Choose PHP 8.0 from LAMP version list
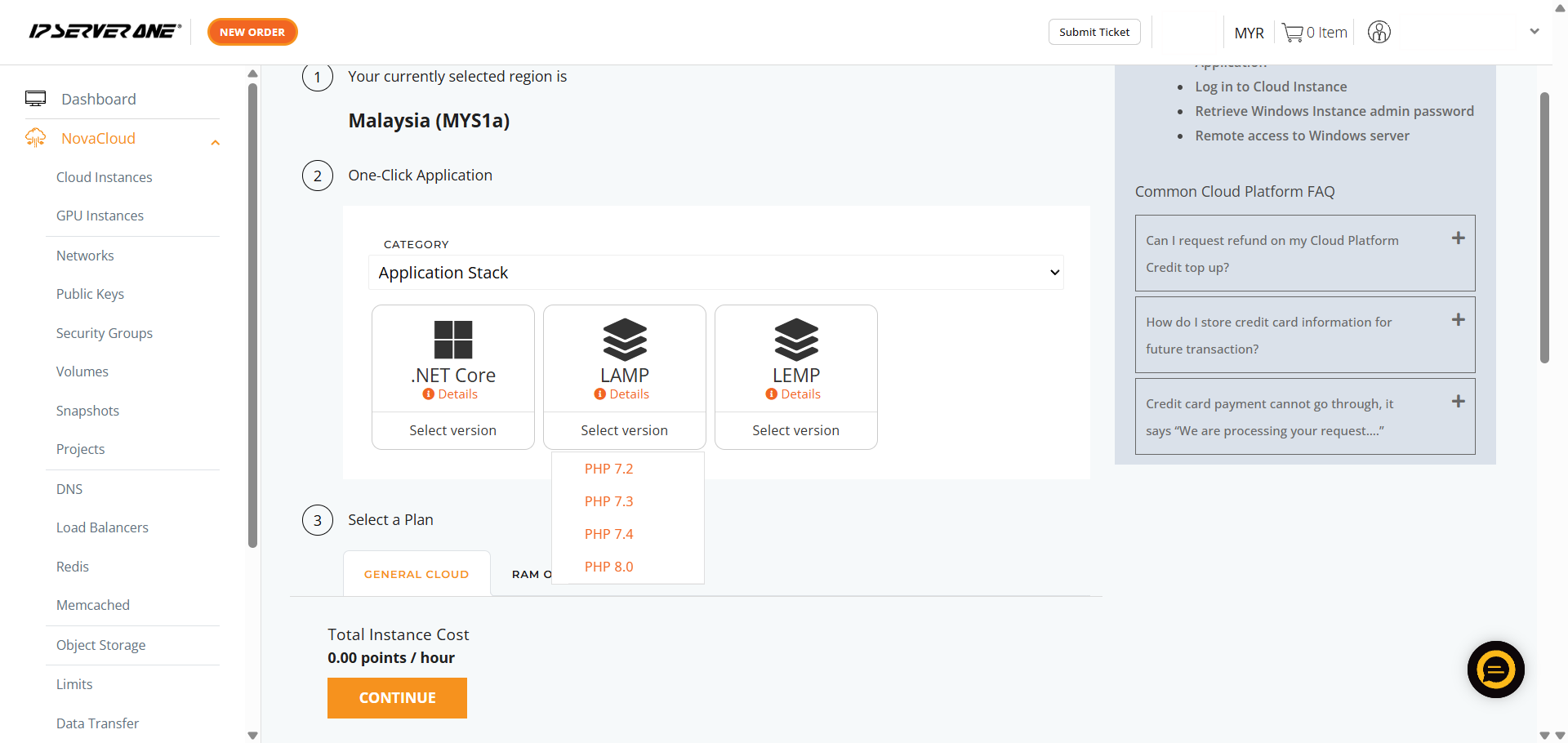1568x743 pixels. coord(608,567)
